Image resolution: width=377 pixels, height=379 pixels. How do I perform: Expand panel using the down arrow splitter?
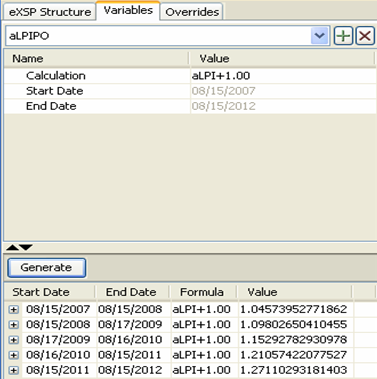[26, 247]
